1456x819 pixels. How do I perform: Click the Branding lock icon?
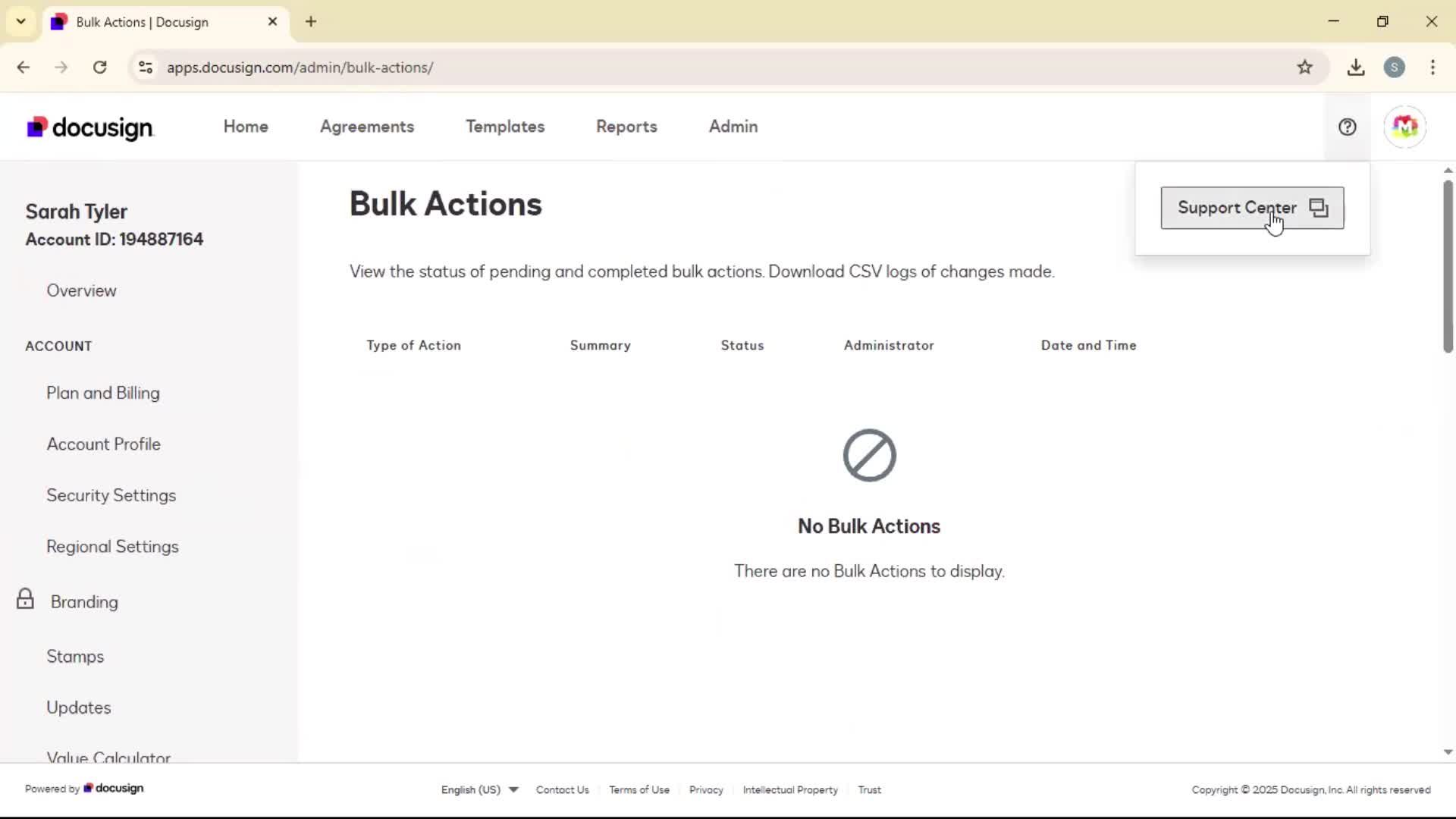25,599
